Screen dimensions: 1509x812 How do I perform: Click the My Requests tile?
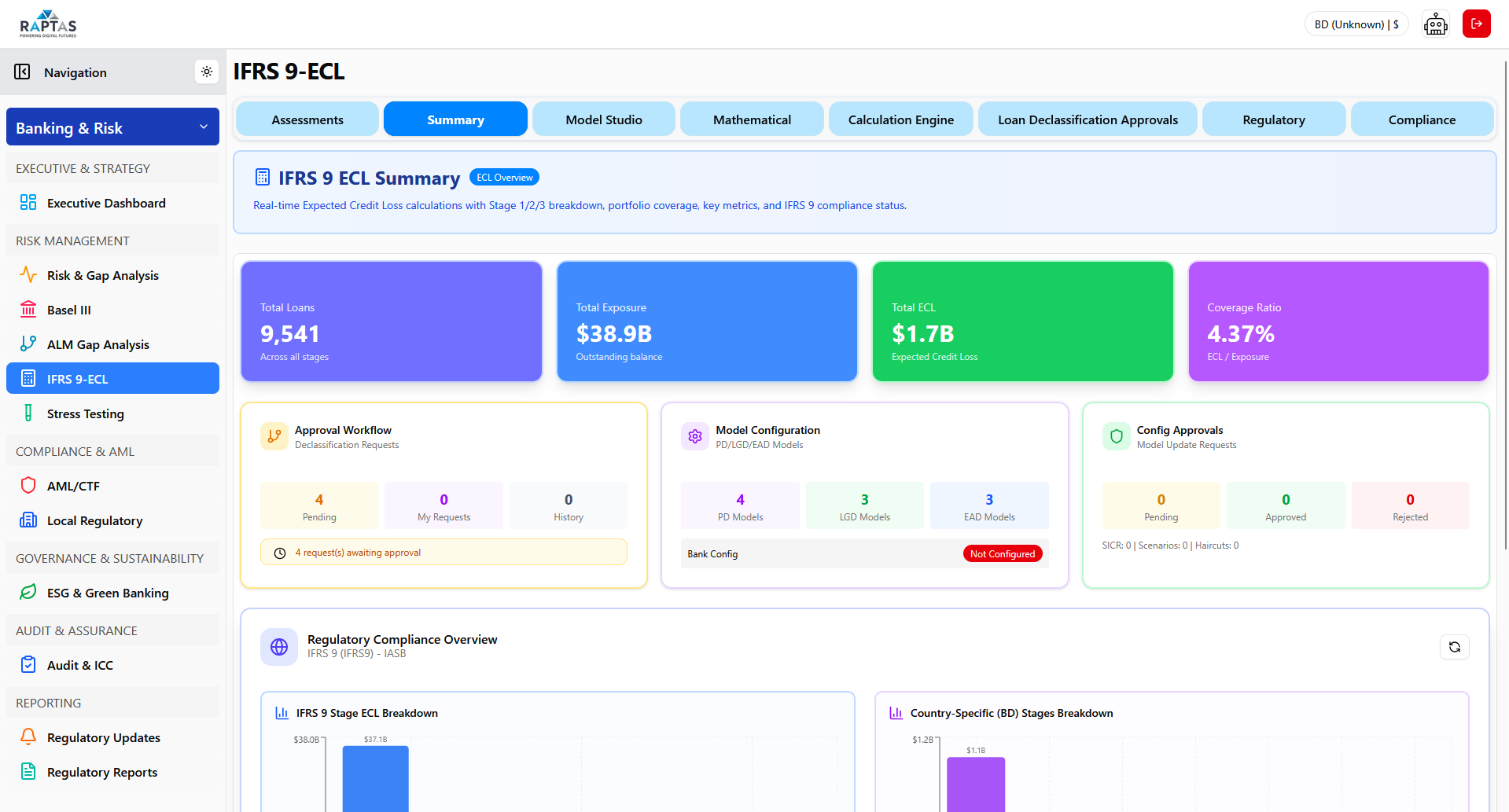[x=443, y=505]
